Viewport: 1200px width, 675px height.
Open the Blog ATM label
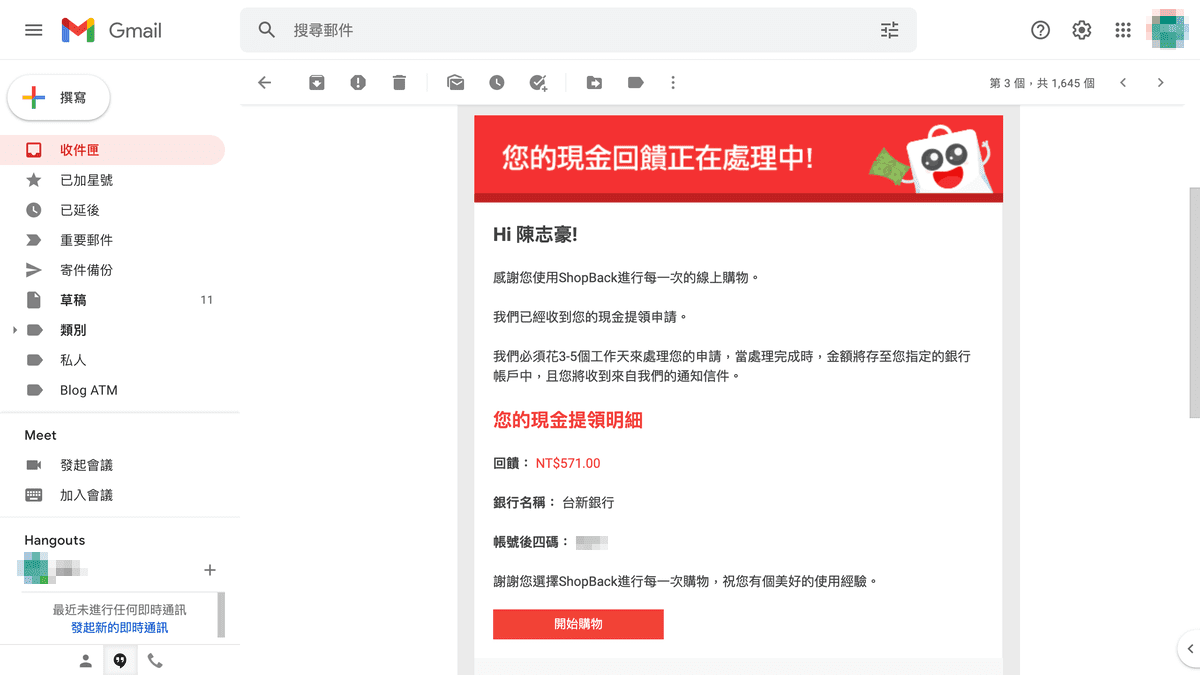(x=89, y=390)
